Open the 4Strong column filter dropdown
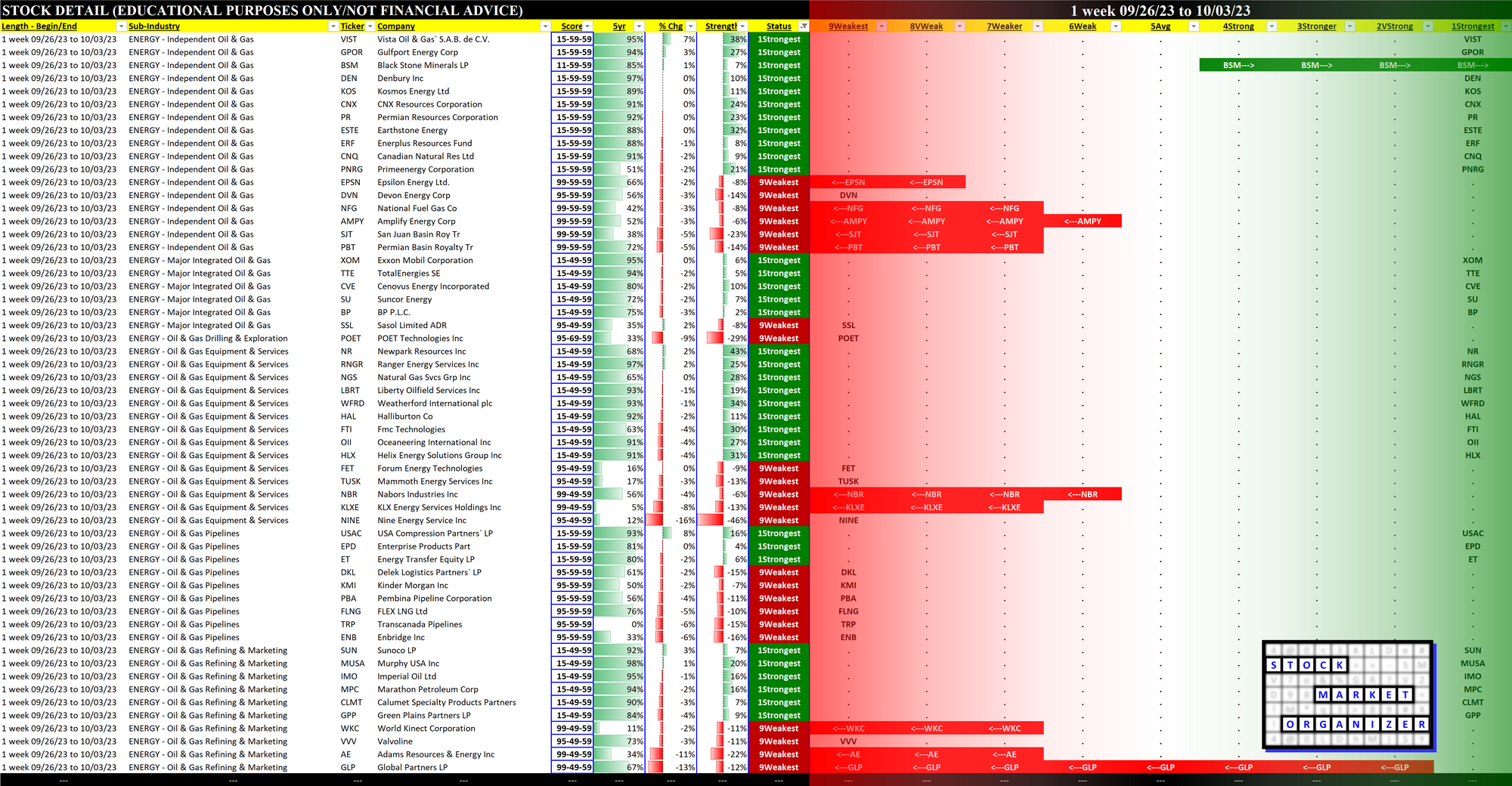Viewport: 1512px width, 786px height. pos(1272,26)
